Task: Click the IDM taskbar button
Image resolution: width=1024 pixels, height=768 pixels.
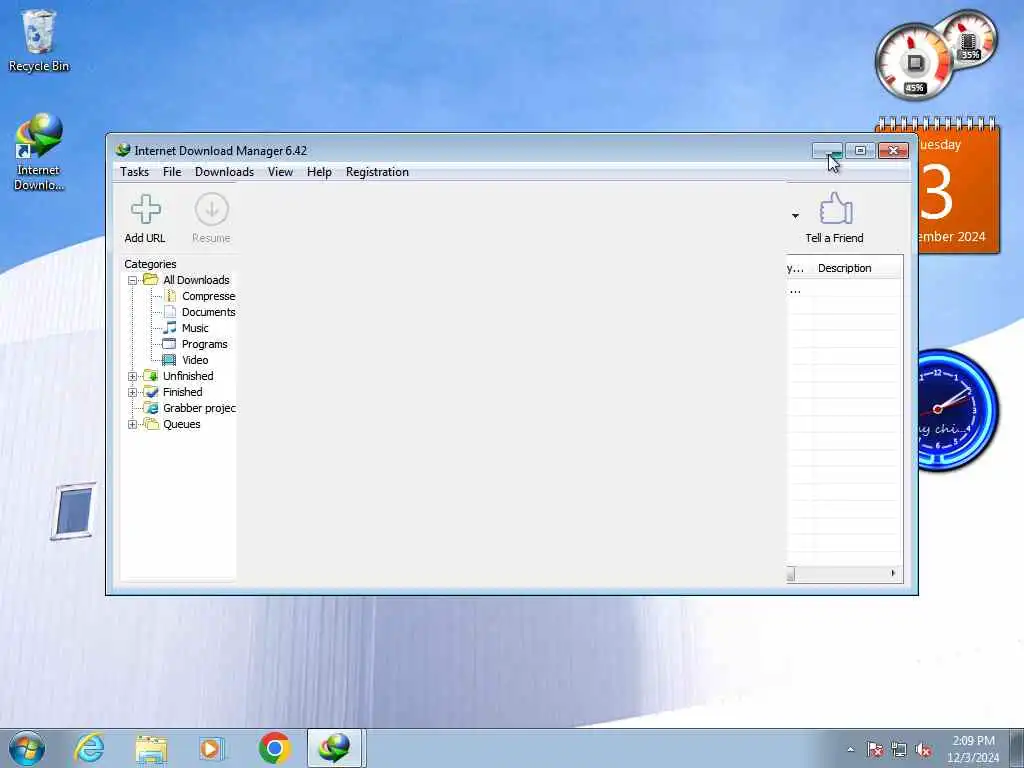Action: click(x=334, y=748)
